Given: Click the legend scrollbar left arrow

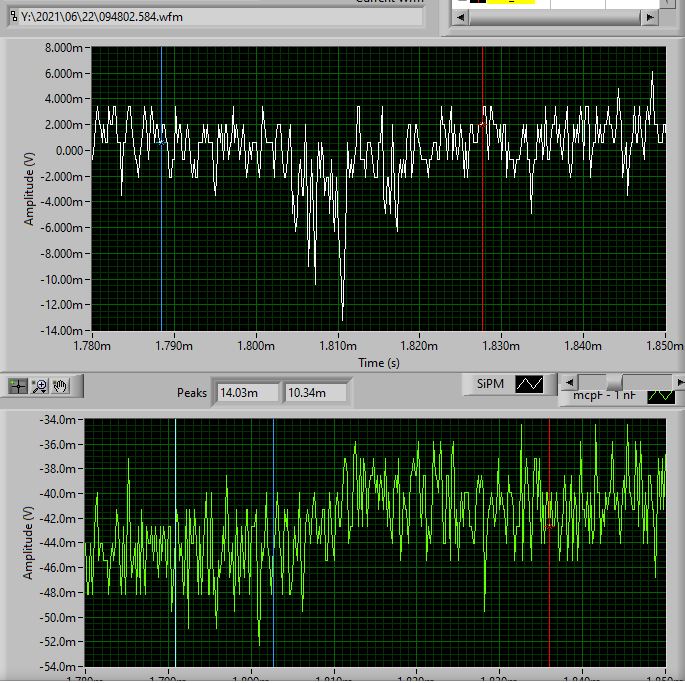Looking at the screenshot, I should click(569, 382).
